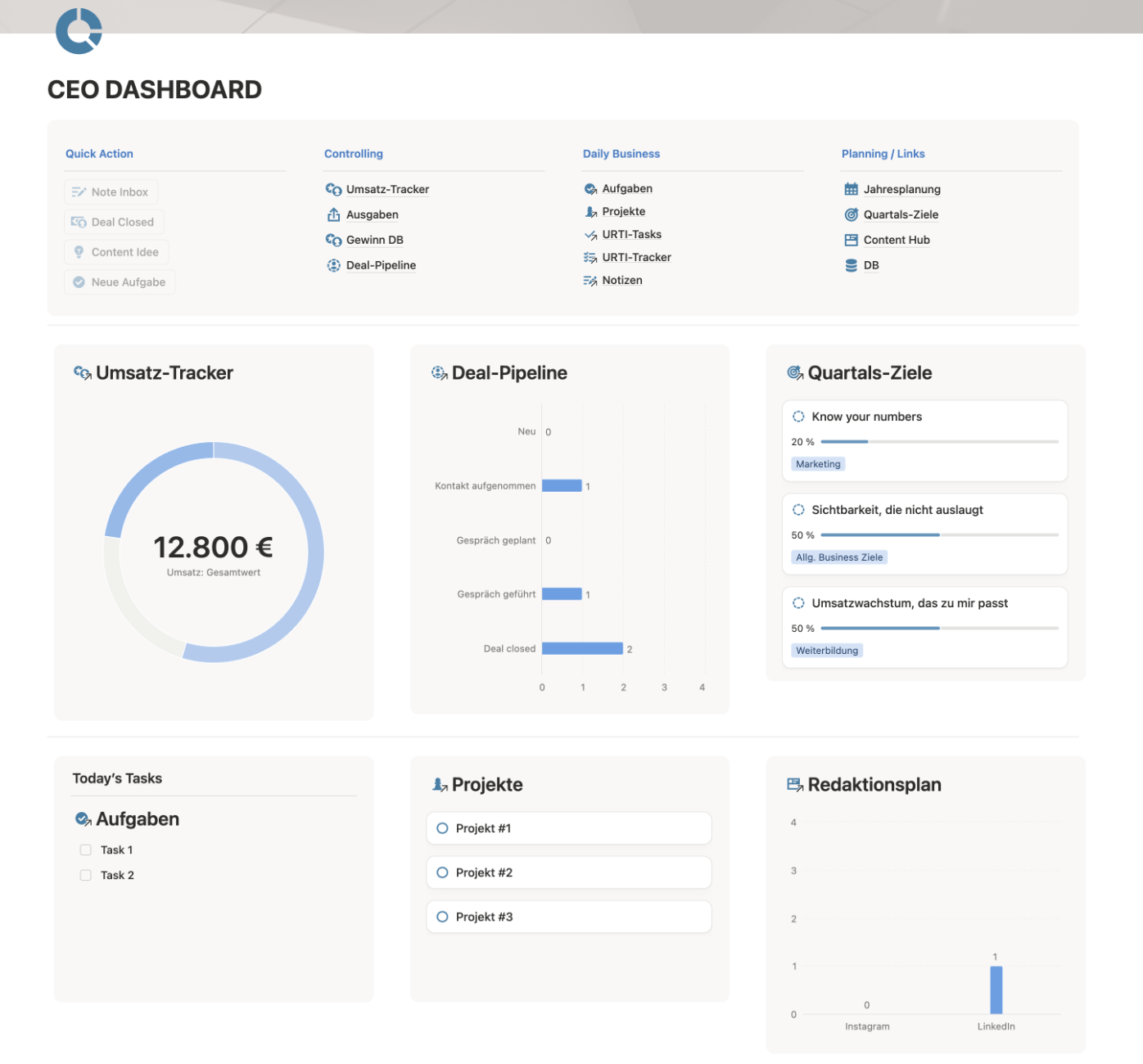Click the Content Idee button
This screenshot has height=1064, width=1143.
click(x=116, y=252)
